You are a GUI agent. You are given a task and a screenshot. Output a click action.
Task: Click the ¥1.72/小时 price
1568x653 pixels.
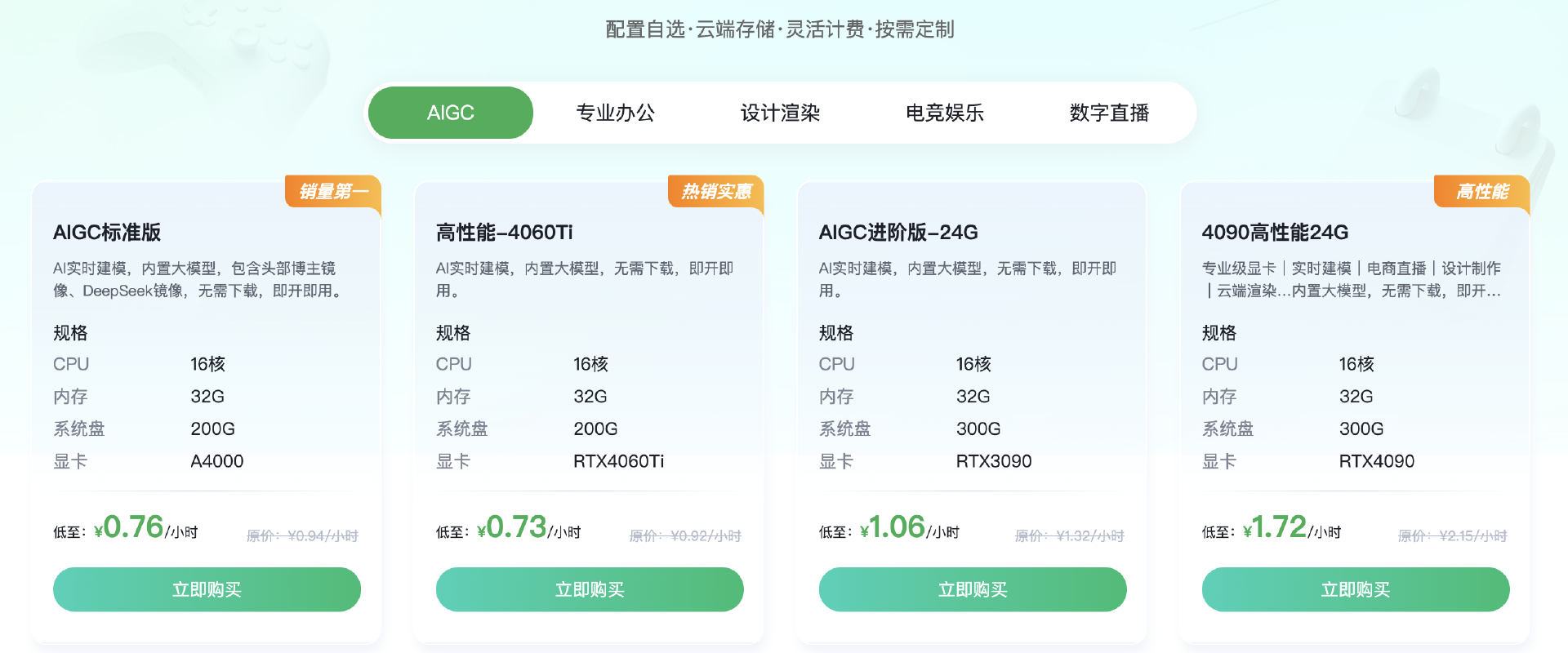1292,528
